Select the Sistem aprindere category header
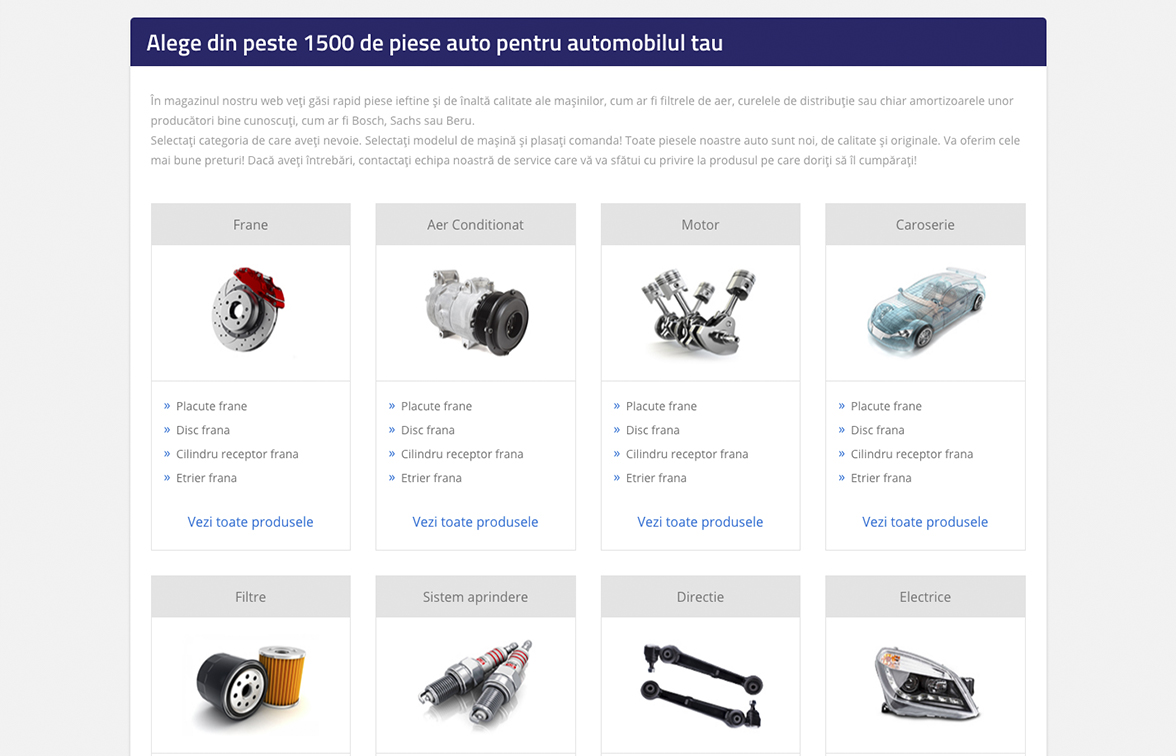 (476, 597)
